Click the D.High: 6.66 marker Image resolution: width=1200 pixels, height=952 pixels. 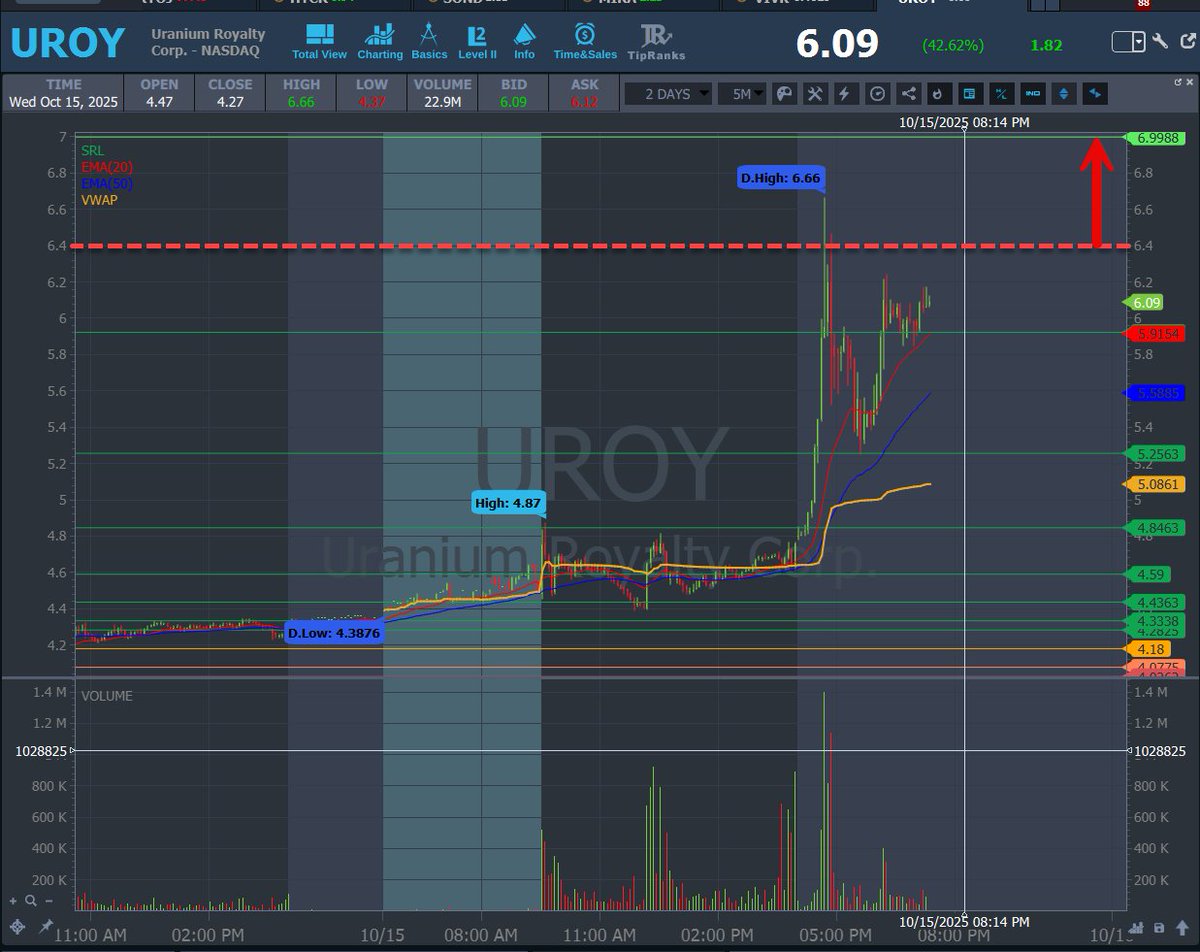(x=780, y=179)
